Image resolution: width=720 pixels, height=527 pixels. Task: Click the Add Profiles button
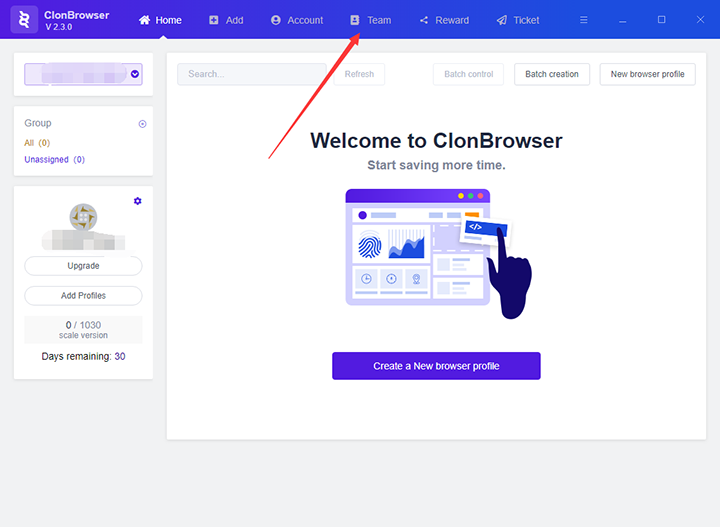tap(83, 296)
